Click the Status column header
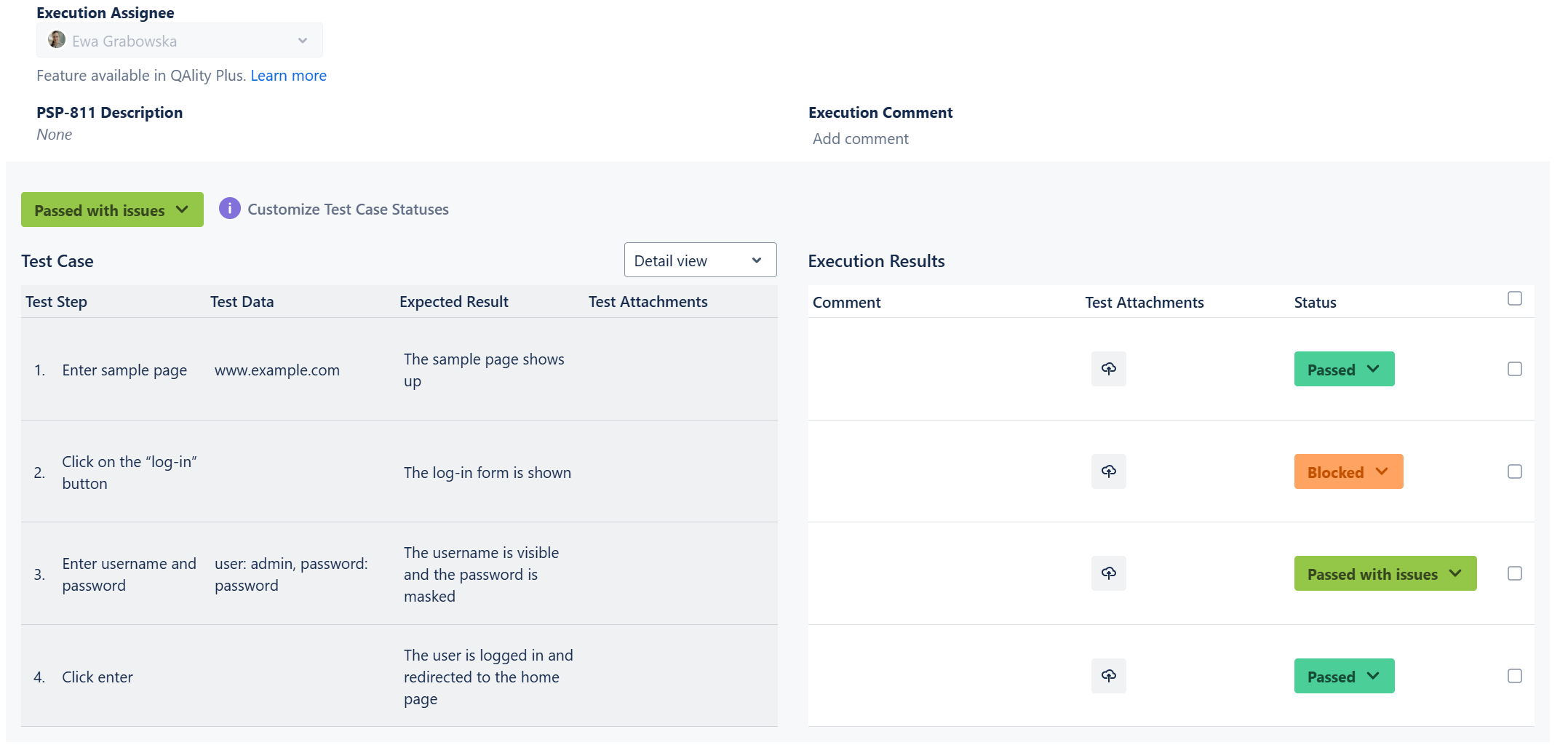1568x753 pixels. pos(1315,303)
